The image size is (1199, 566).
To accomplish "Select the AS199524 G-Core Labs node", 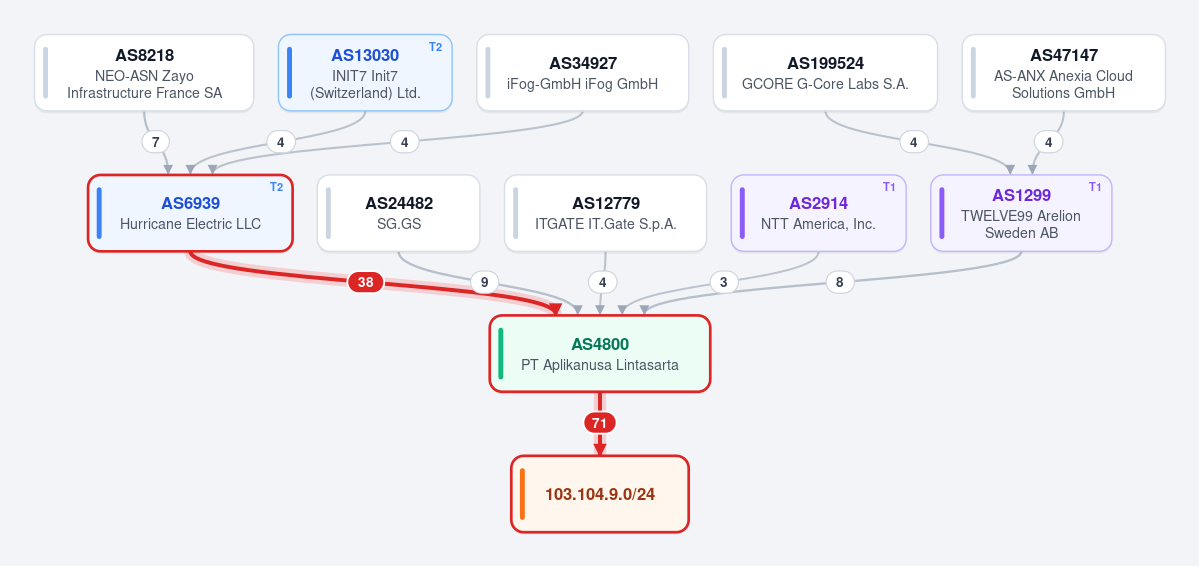I will pyautogui.click(x=825, y=73).
